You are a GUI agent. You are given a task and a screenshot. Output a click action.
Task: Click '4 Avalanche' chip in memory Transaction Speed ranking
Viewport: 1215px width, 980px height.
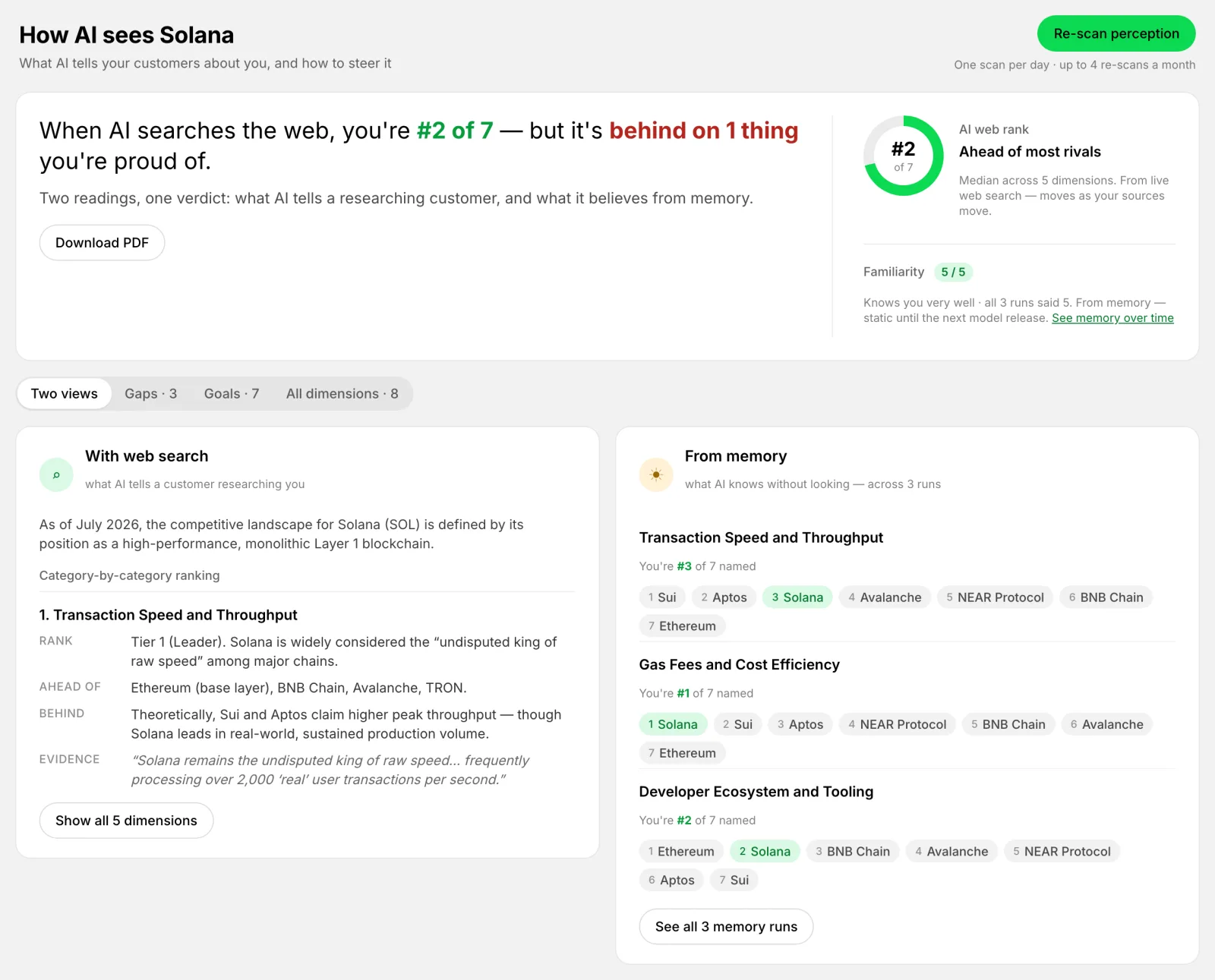pyautogui.click(x=885, y=597)
